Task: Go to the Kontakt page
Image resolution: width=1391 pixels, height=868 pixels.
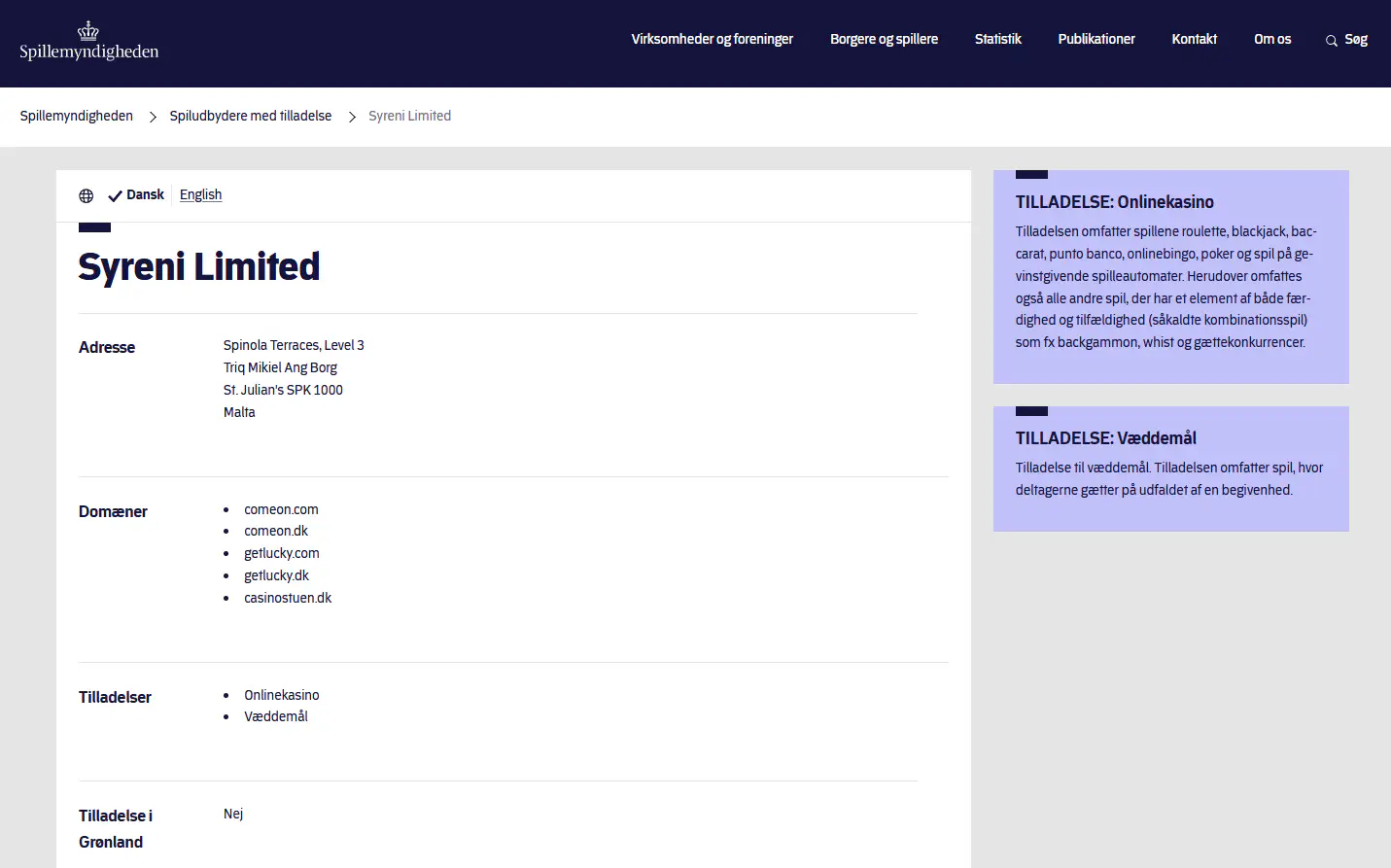Action: [1195, 39]
